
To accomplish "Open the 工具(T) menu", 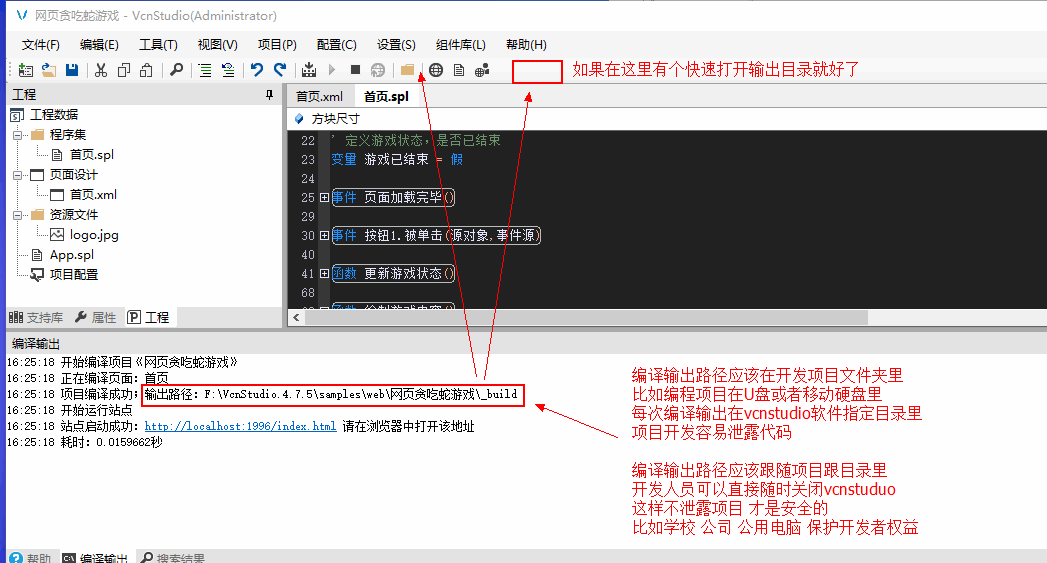I will point(158,45).
